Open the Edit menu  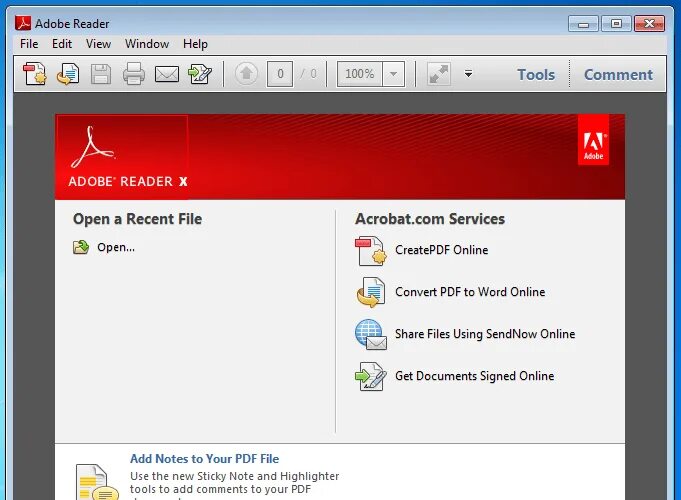62,44
